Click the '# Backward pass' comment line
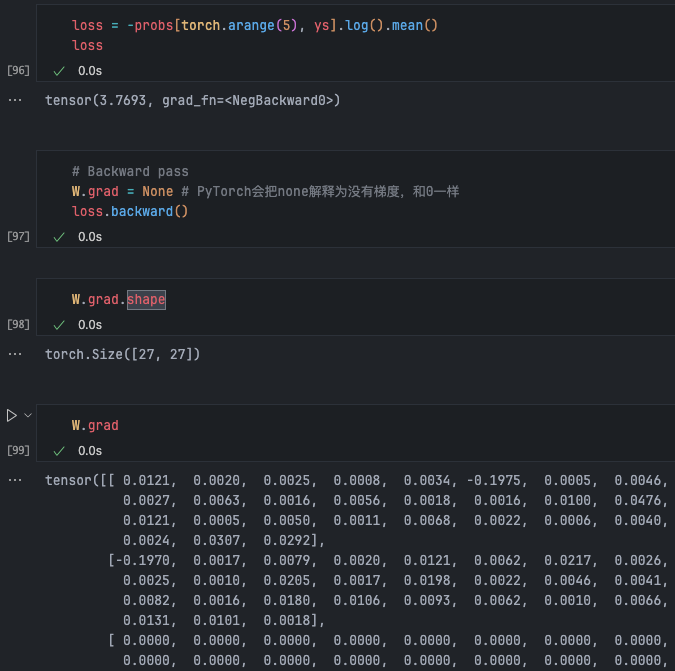The width and height of the screenshot is (675, 671). coord(130,171)
